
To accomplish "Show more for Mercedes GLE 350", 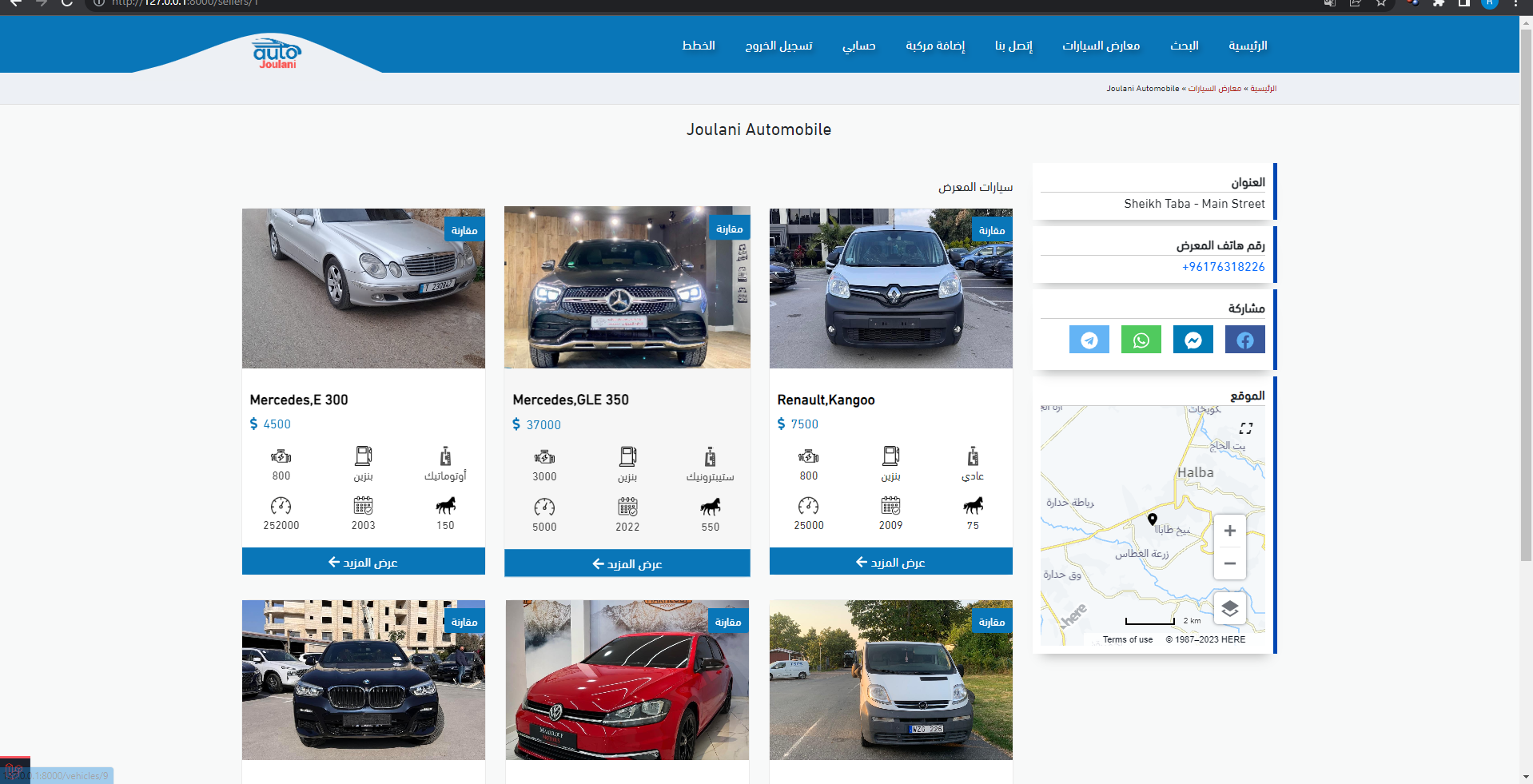I will click(627, 563).
